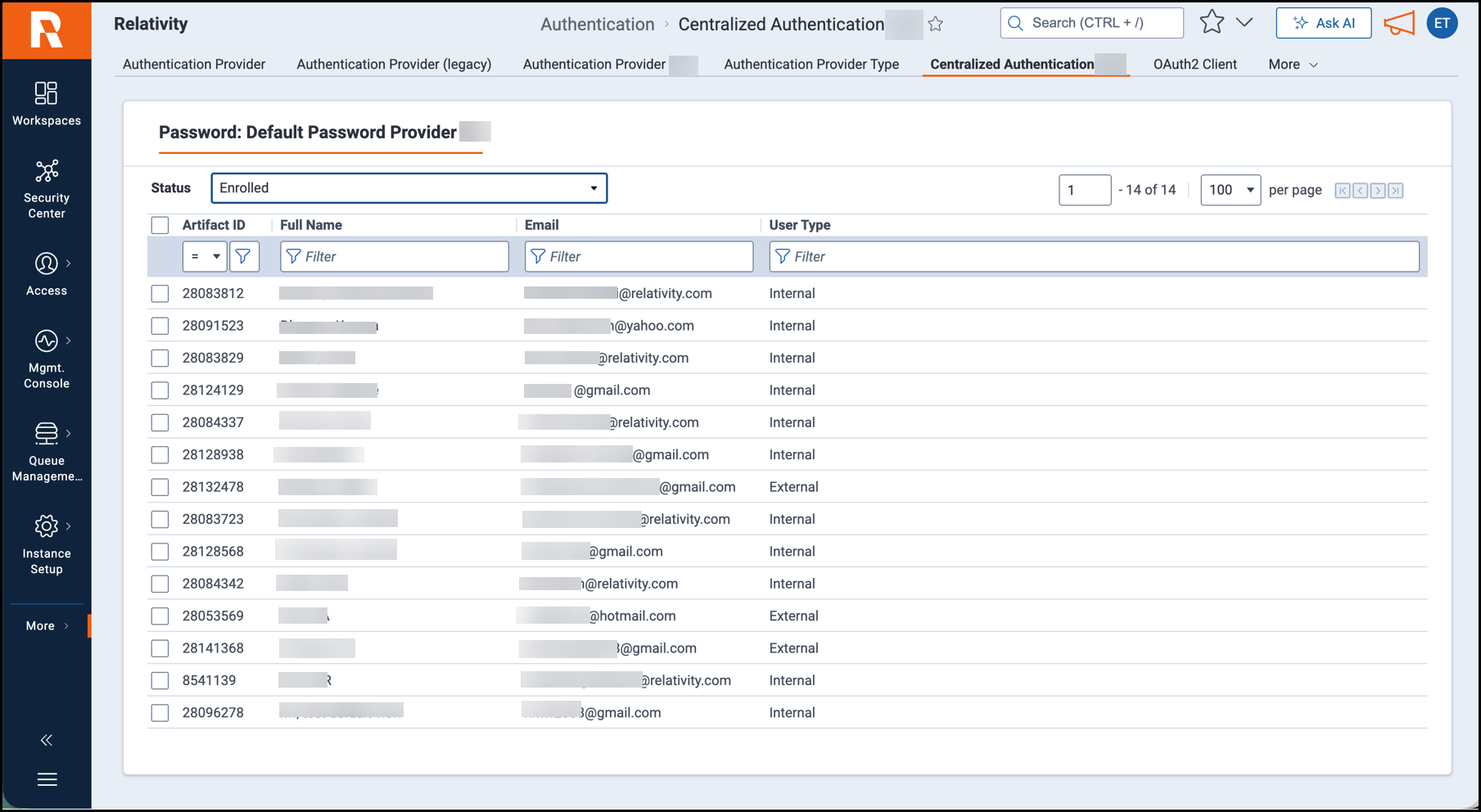This screenshot has height=812, width=1481.
Task: Collapse the sidebar with double-chevron icon
Action: (47, 740)
